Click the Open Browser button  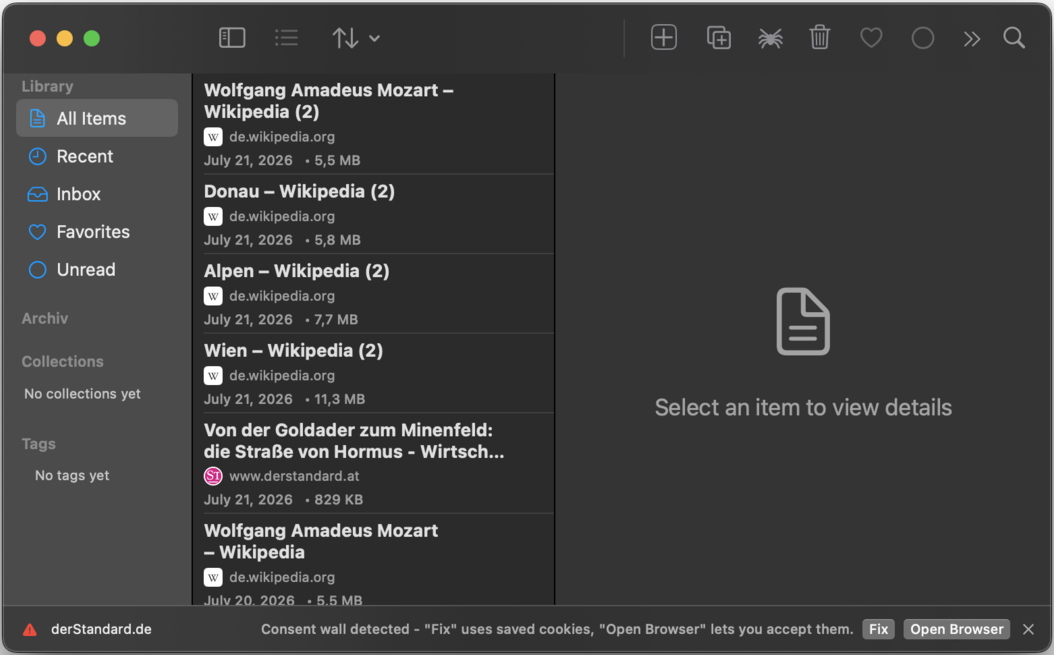[957, 629]
